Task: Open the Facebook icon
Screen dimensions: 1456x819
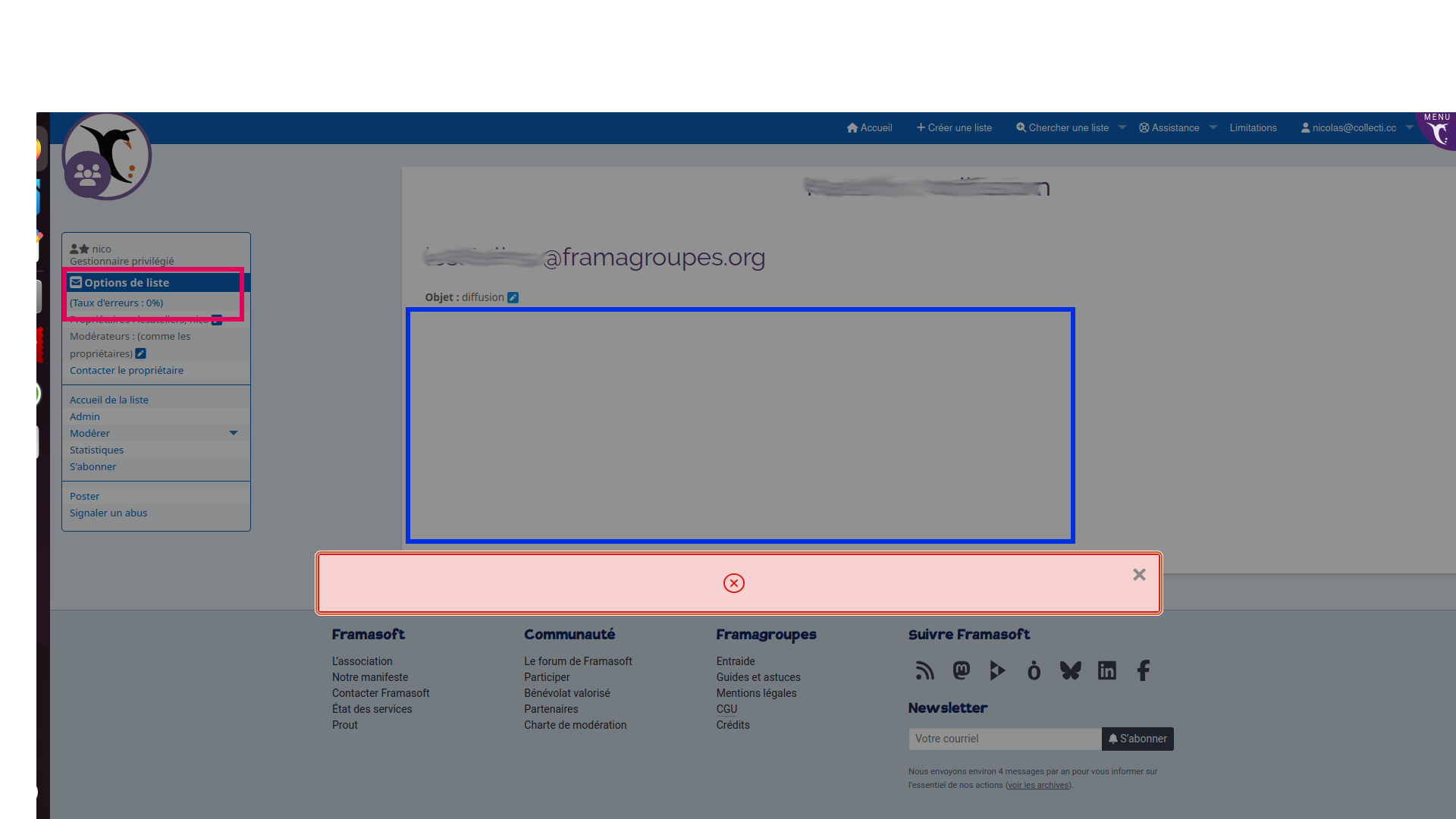Action: click(1143, 670)
